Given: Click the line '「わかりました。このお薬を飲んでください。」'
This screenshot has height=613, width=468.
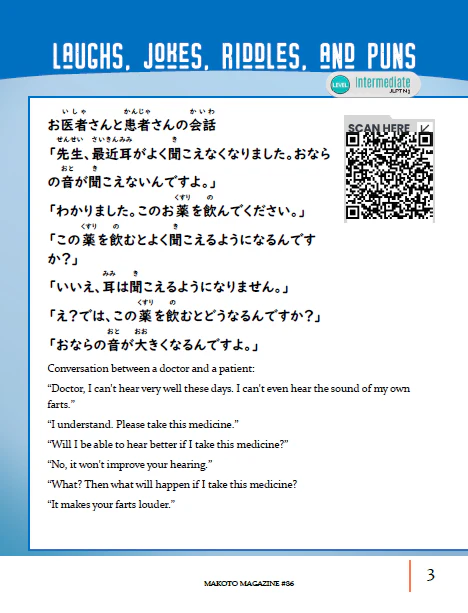Looking at the screenshot, I should pos(176,211).
